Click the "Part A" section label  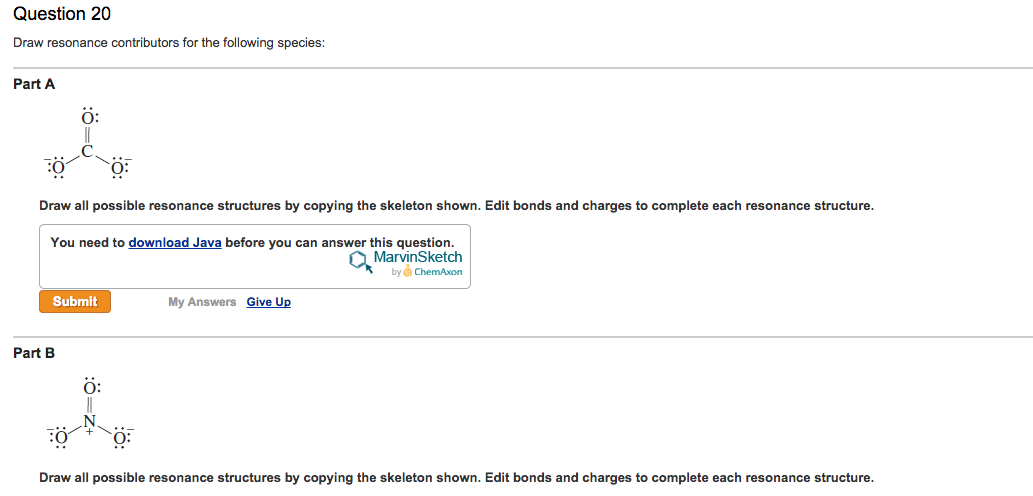click(x=34, y=84)
